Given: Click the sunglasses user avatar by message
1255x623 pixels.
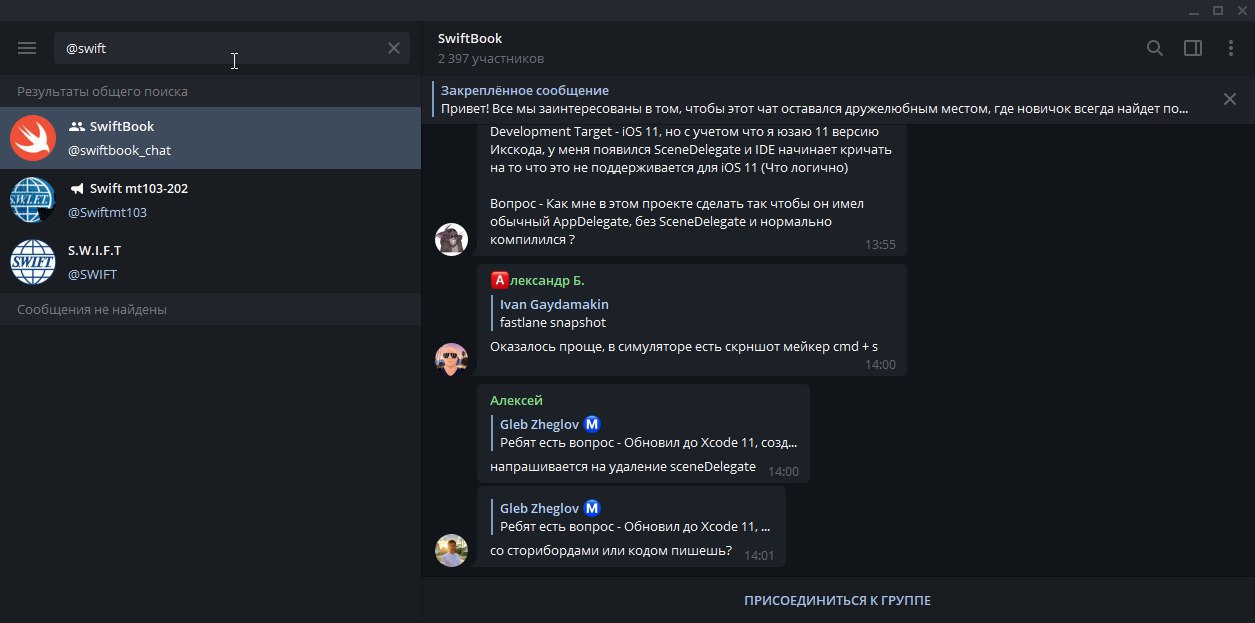Looking at the screenshot, I should point(452,358).
